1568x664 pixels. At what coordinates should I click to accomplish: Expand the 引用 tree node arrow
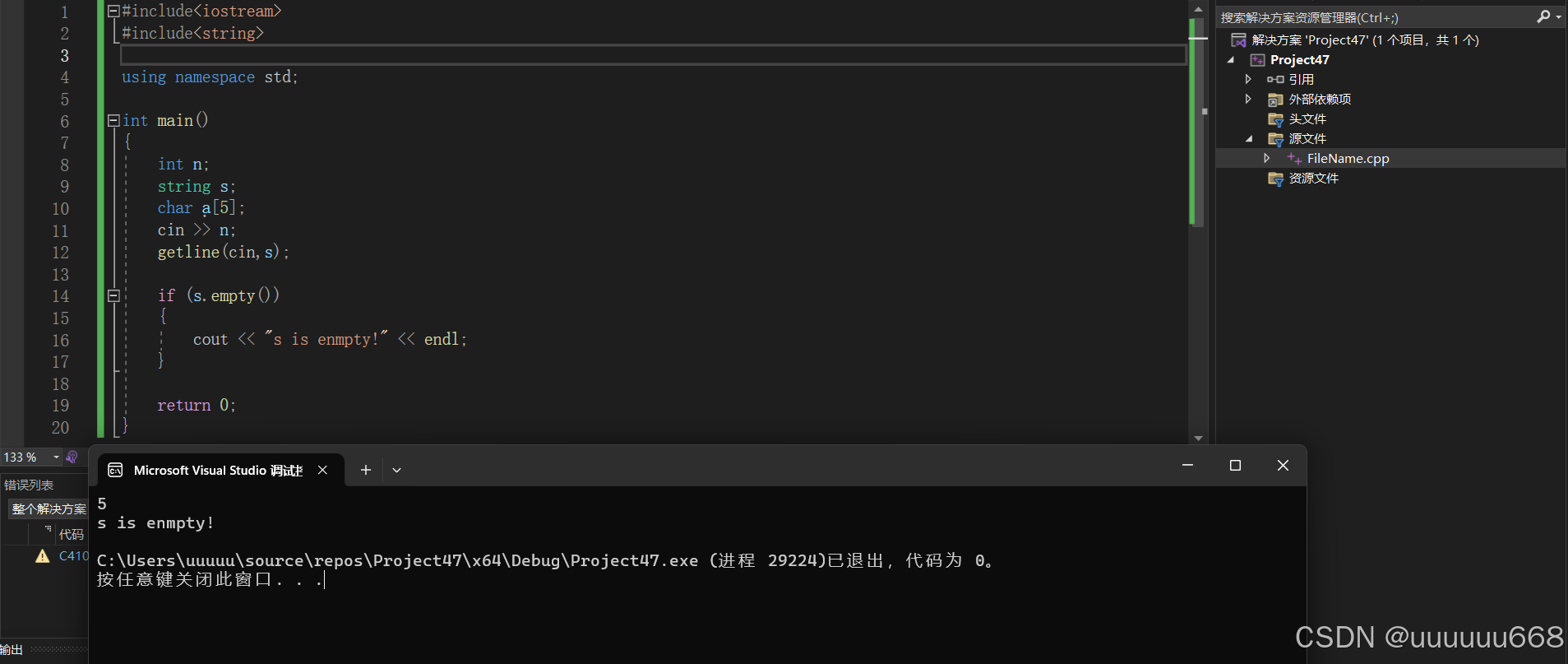[1248, 79]
